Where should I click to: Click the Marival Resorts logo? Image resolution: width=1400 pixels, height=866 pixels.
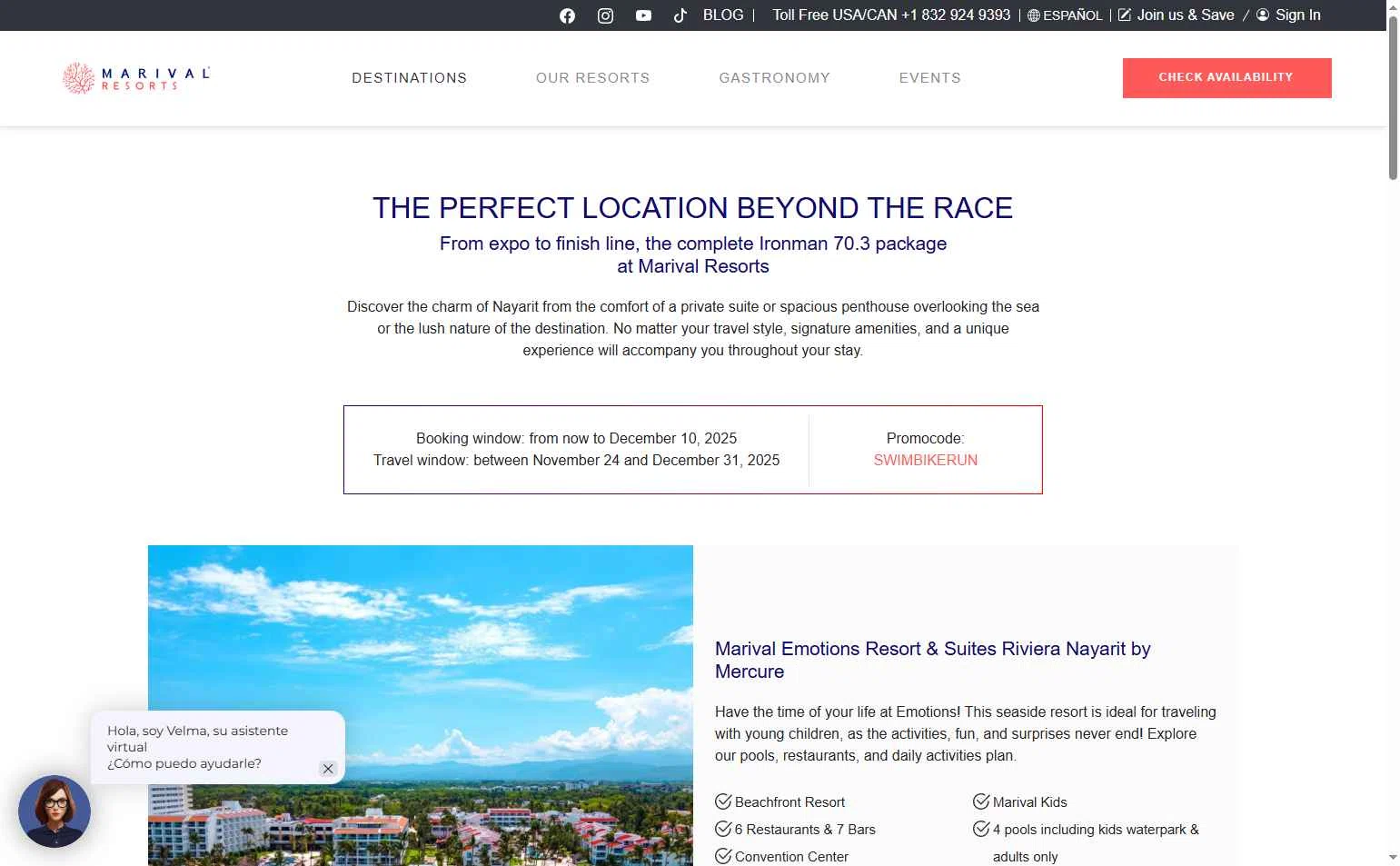[136, 78]
